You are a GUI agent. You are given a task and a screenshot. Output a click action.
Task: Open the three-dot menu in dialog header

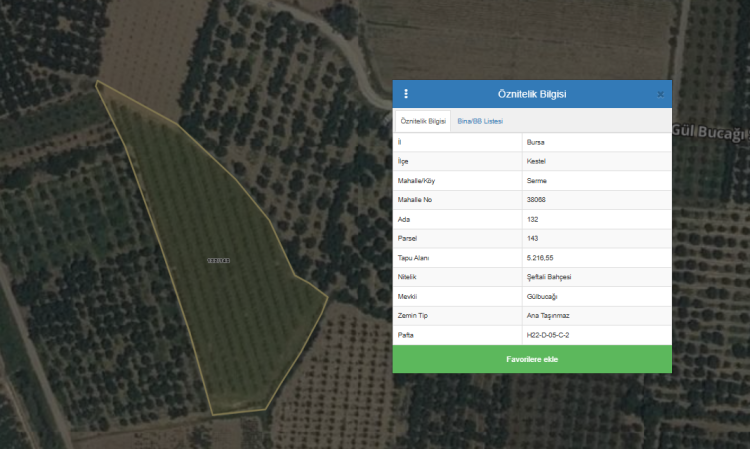406,94
